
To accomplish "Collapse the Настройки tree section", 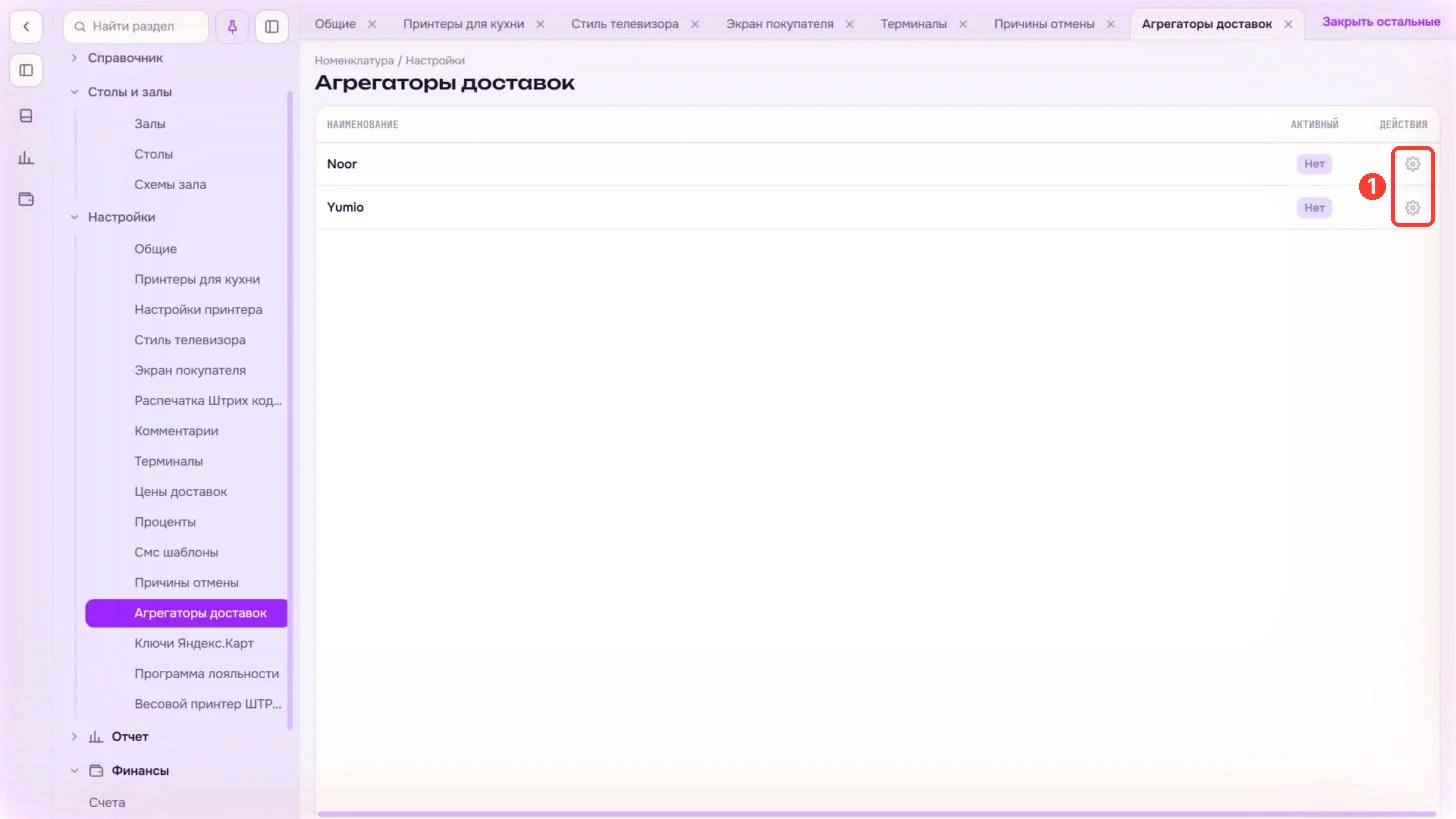I will coord(74,217).
